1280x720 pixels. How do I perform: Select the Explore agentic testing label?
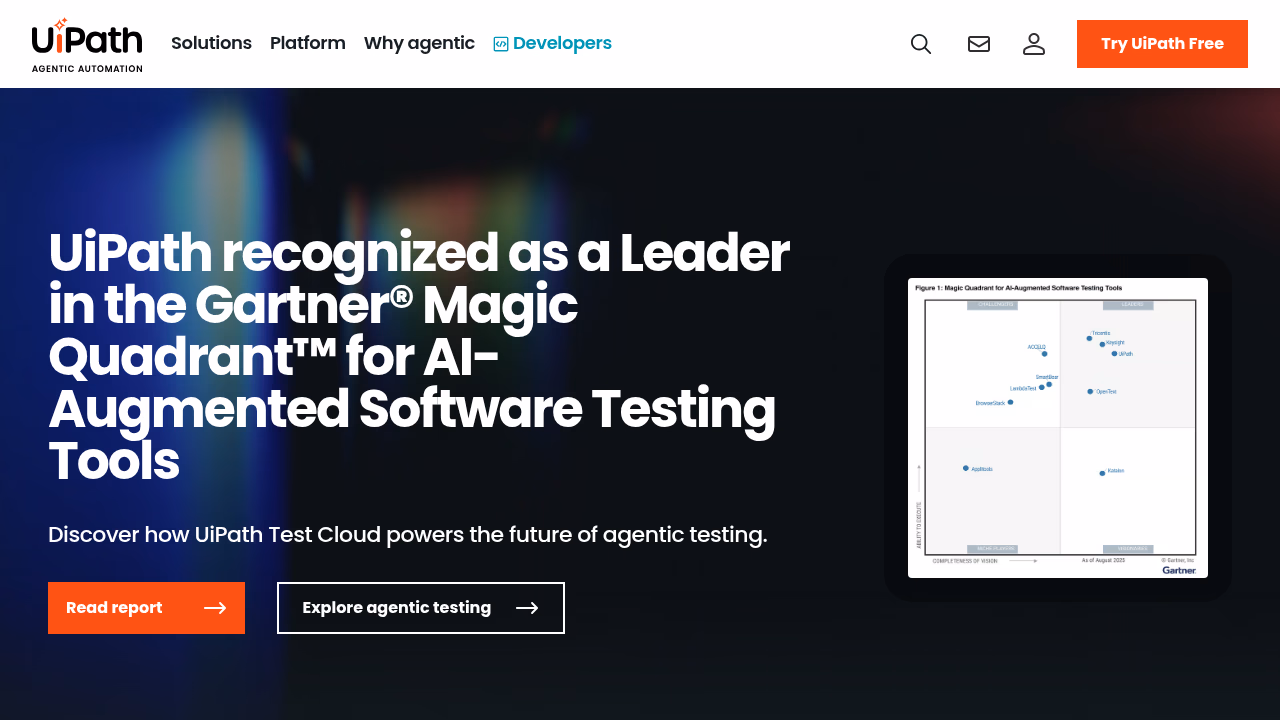(x=396, y=608)
